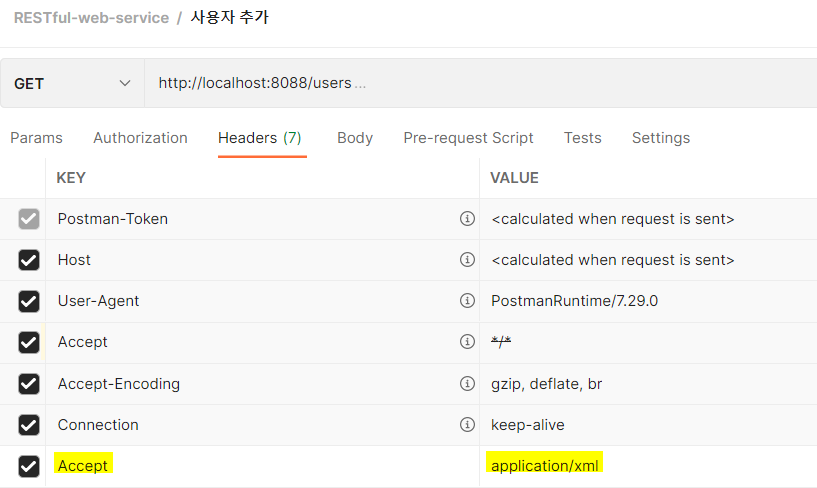
Task: Open the Tests tab
Action: [x=583, y=138]
